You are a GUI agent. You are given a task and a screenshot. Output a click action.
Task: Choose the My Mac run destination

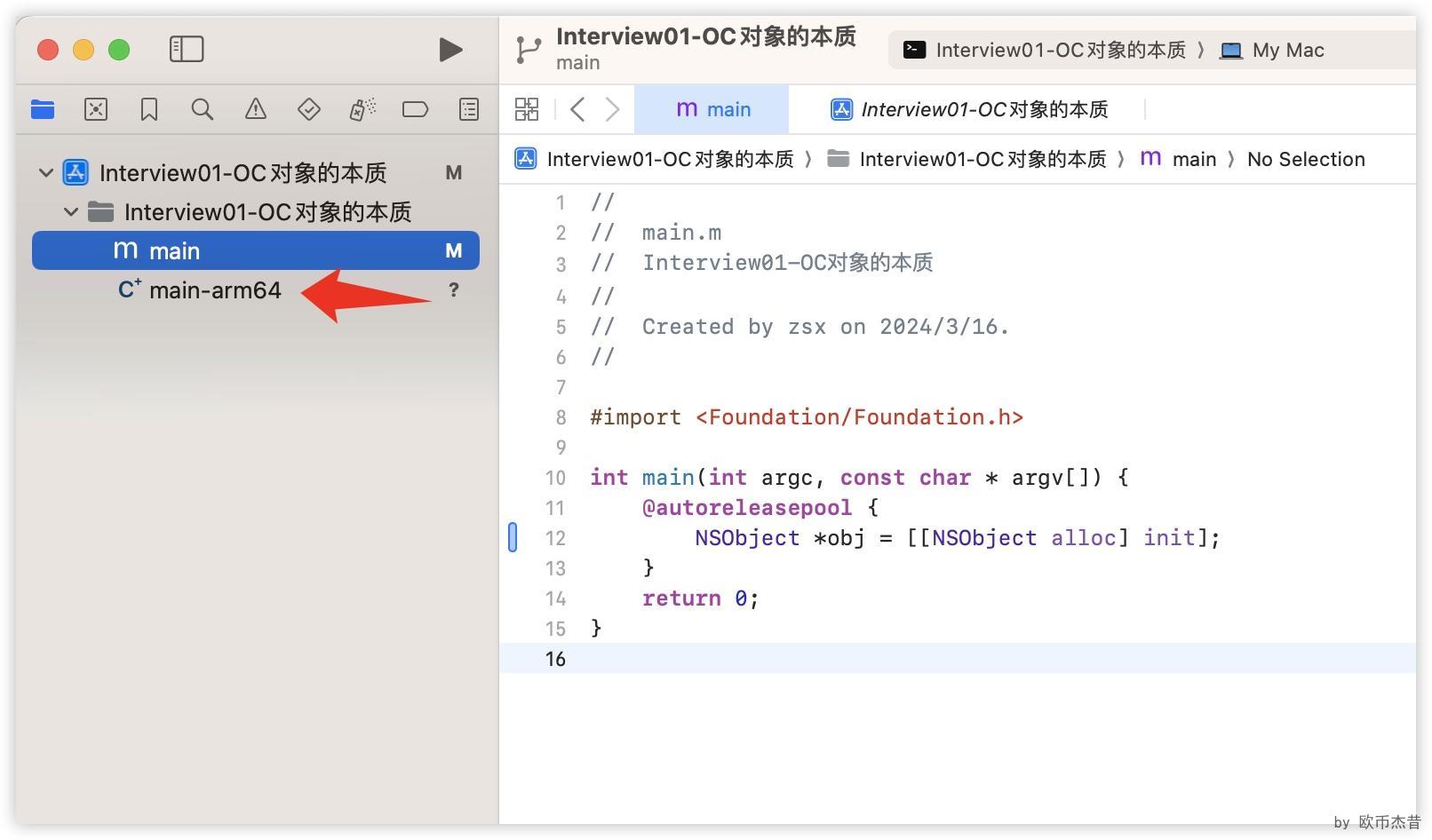pyautogui.click(x=1274, y=50)
